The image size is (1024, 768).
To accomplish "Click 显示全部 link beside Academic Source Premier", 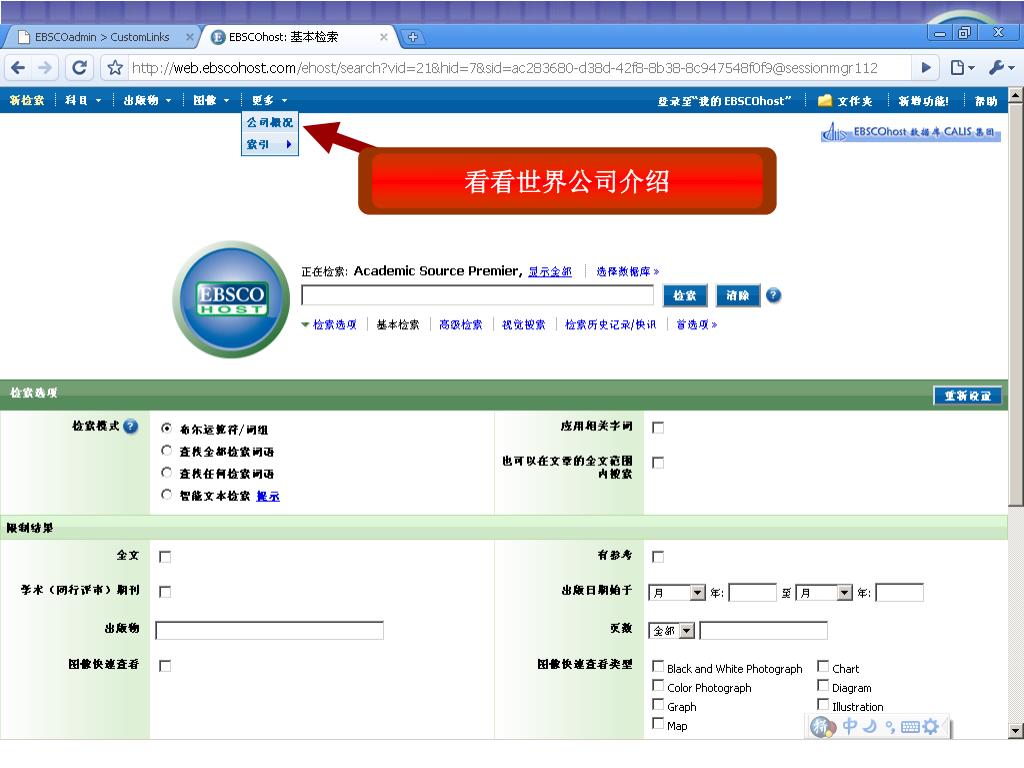I will coord(550,271).
